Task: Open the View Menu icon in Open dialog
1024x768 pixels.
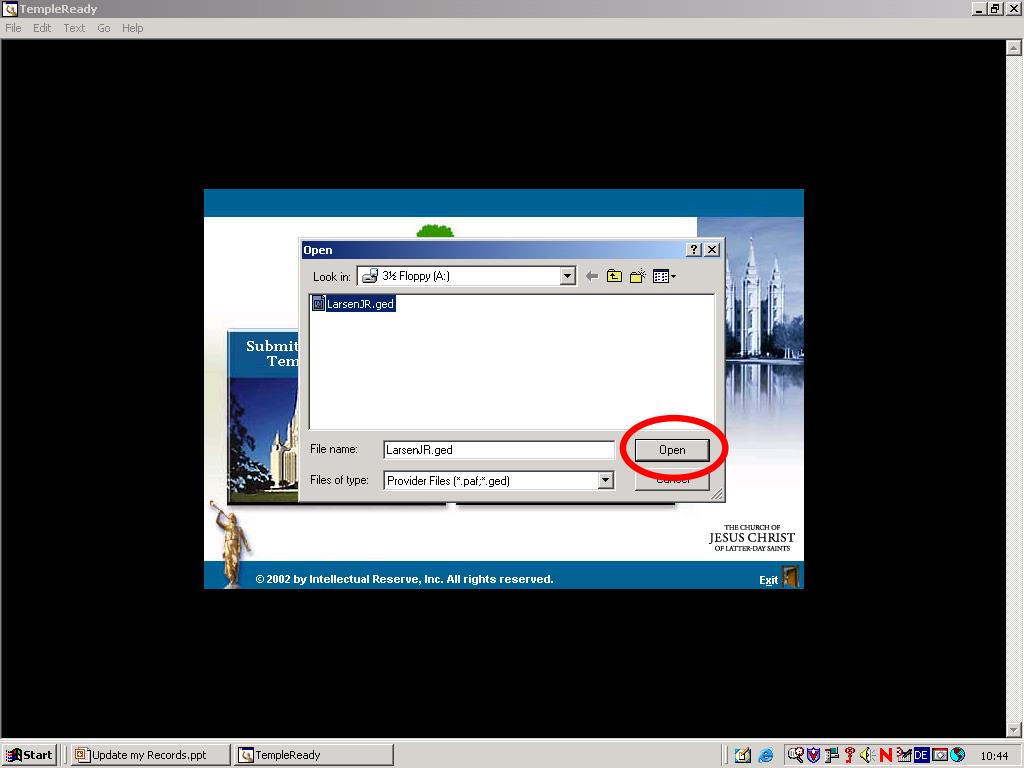Action: click(664, 276)
